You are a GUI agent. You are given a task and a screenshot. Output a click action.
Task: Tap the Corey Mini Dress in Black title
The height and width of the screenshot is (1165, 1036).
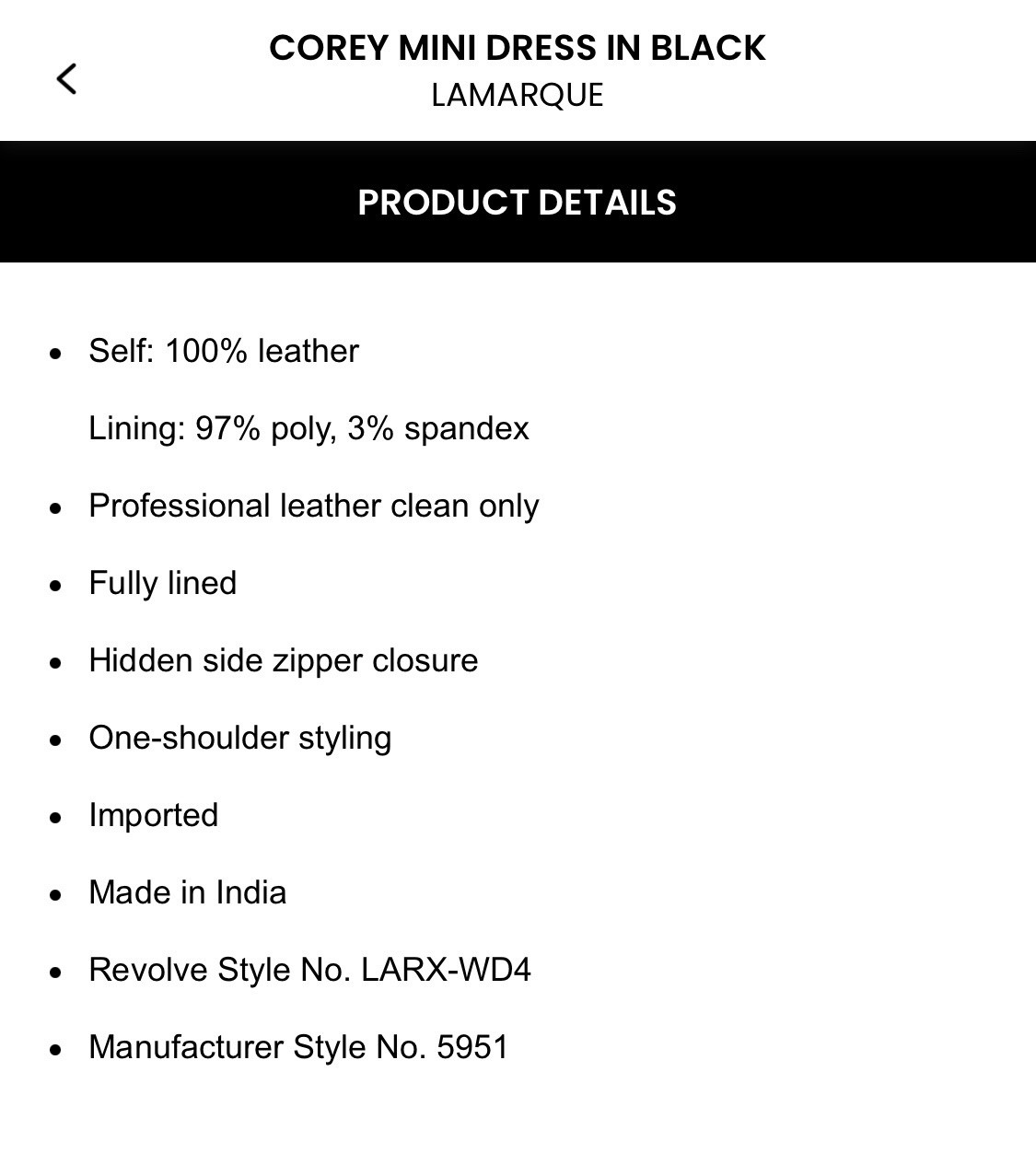pyautogui.click(x=517, y=48)
